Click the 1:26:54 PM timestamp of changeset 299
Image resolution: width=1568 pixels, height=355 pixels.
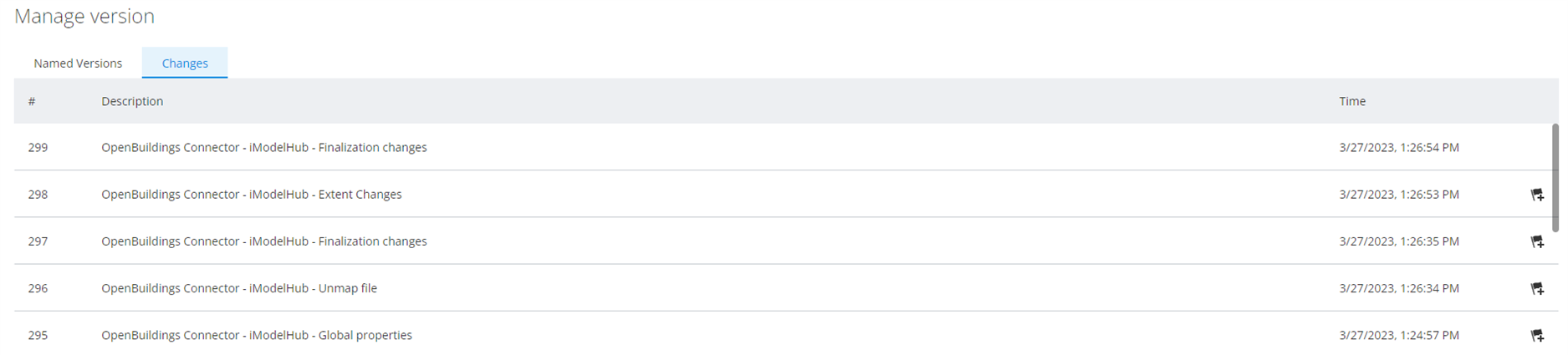pyautogui.click(x=1398, y=148)
